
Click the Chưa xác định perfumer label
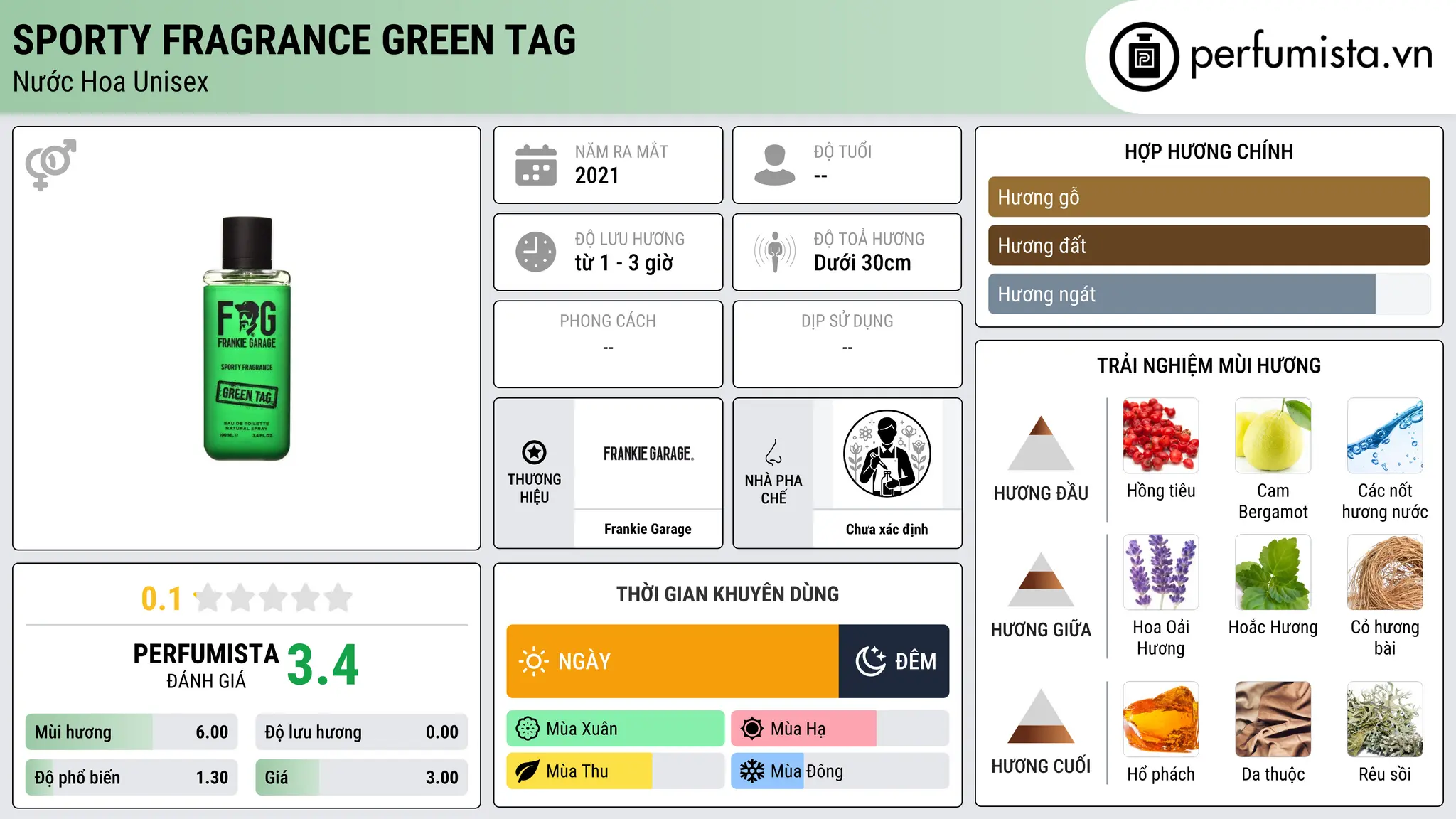(887, 529)
